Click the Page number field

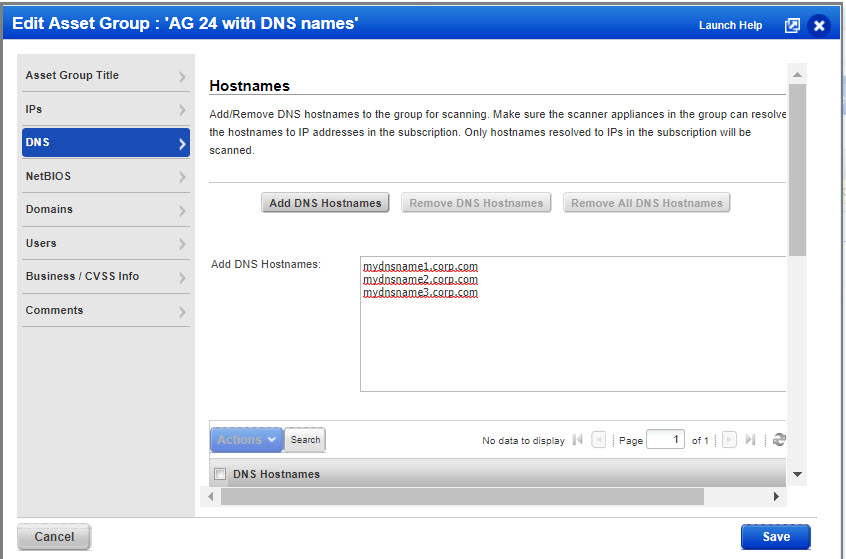pos(665,440)
